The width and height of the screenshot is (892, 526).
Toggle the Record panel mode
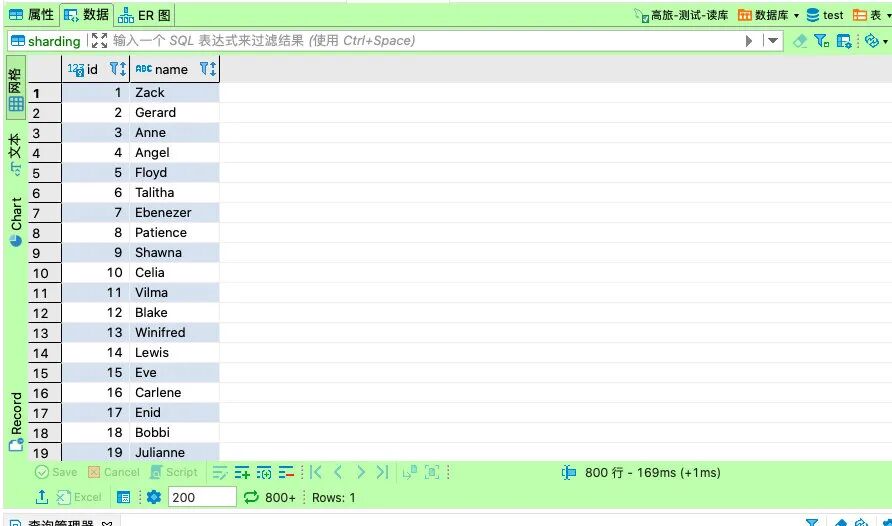point(16,421)
